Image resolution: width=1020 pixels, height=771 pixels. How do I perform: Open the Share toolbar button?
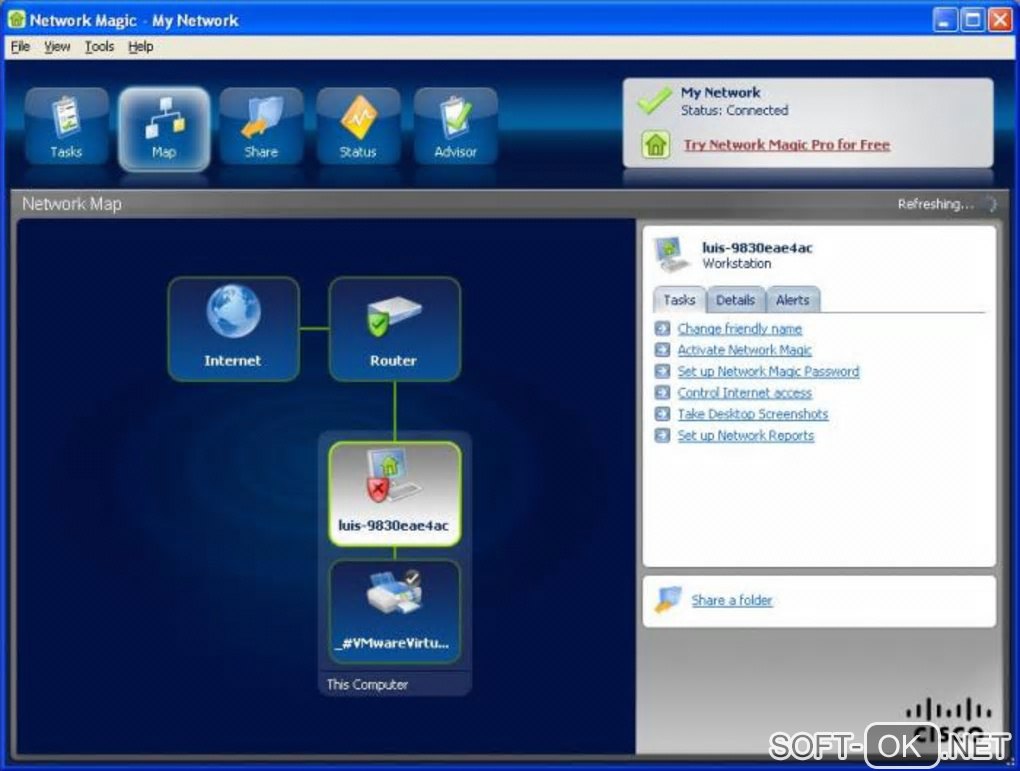[261, 127]
